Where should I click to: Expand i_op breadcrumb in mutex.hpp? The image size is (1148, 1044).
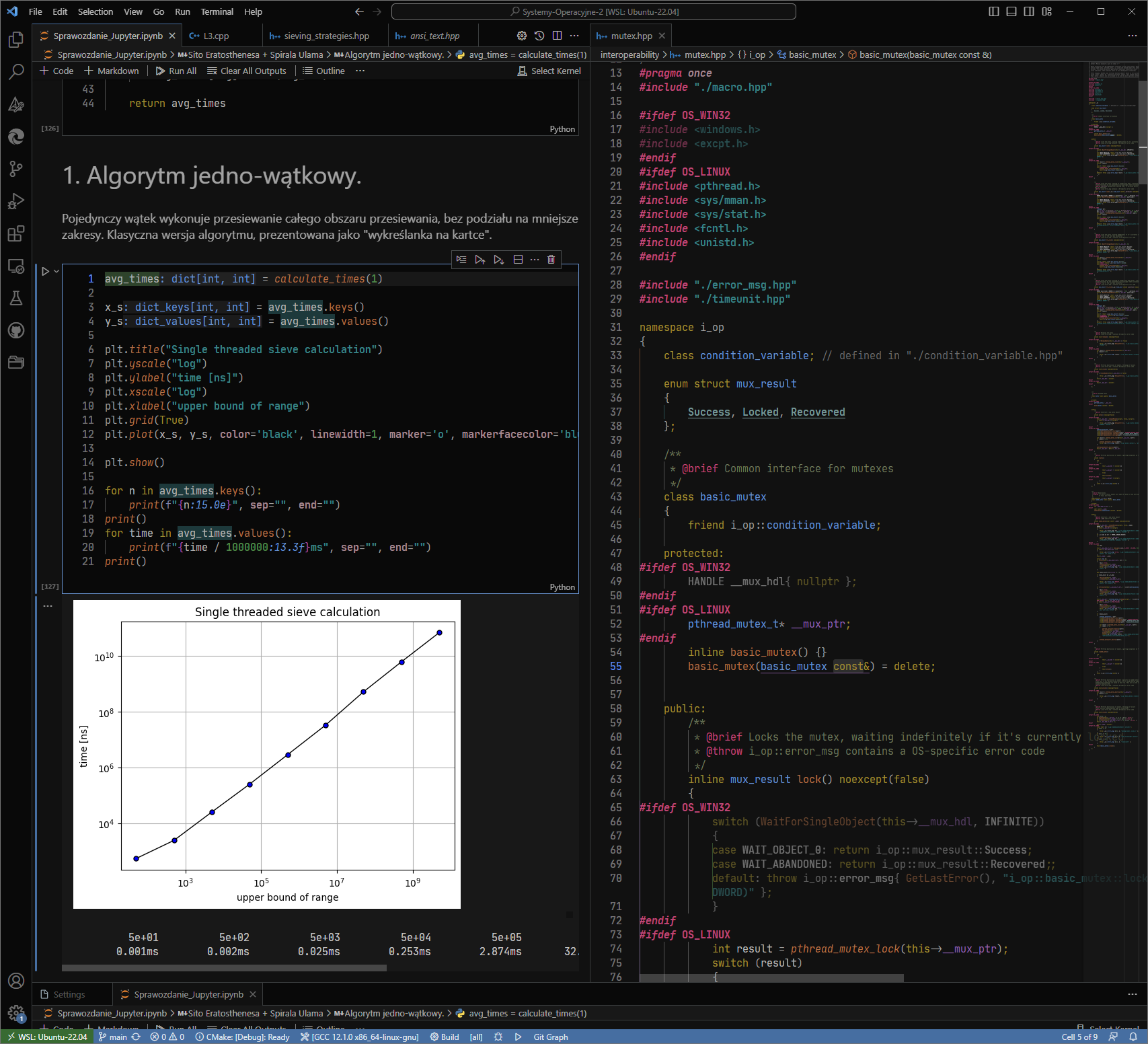752,54
